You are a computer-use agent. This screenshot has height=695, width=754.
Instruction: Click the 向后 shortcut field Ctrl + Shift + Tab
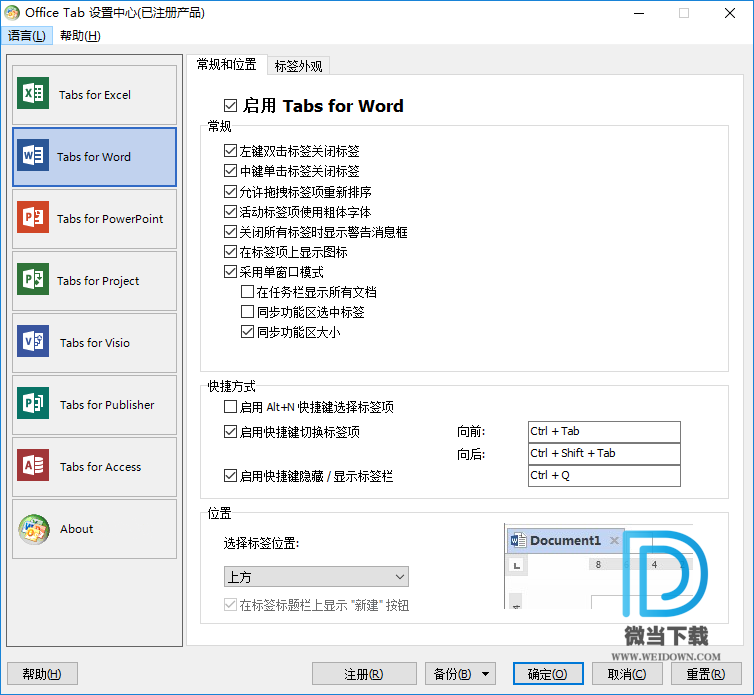[x=604, y=454]
